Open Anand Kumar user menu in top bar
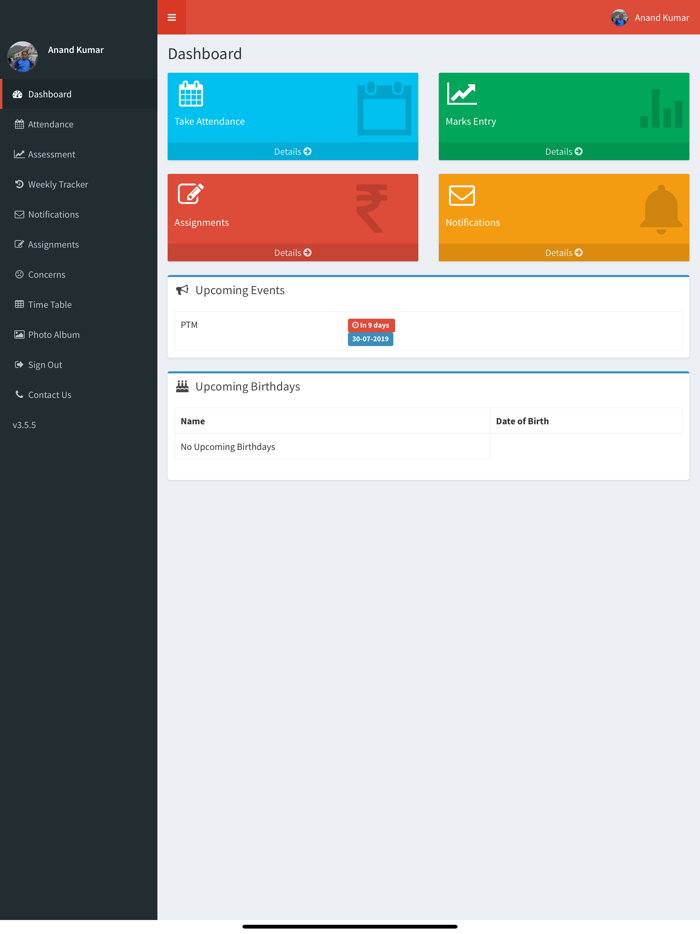The image size is (700, 934). [650, 17]
